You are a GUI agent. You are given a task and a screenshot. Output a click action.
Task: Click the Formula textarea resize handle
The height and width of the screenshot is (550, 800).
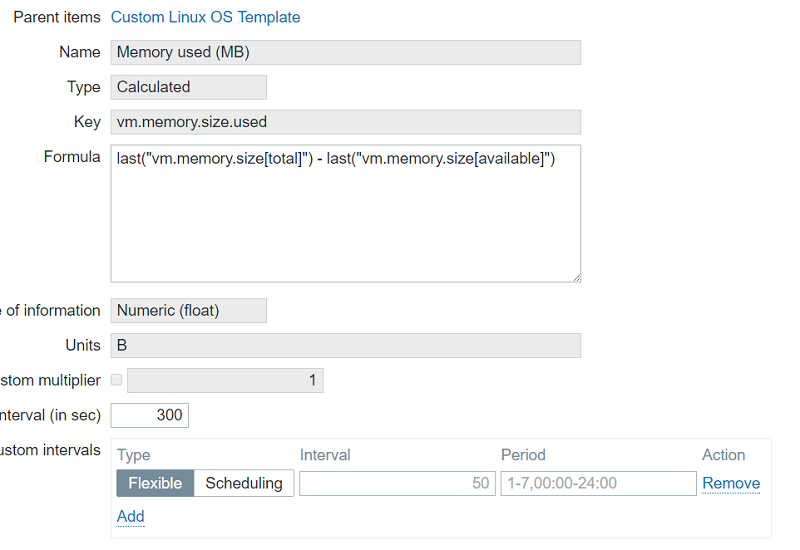[x=576, y=277]
